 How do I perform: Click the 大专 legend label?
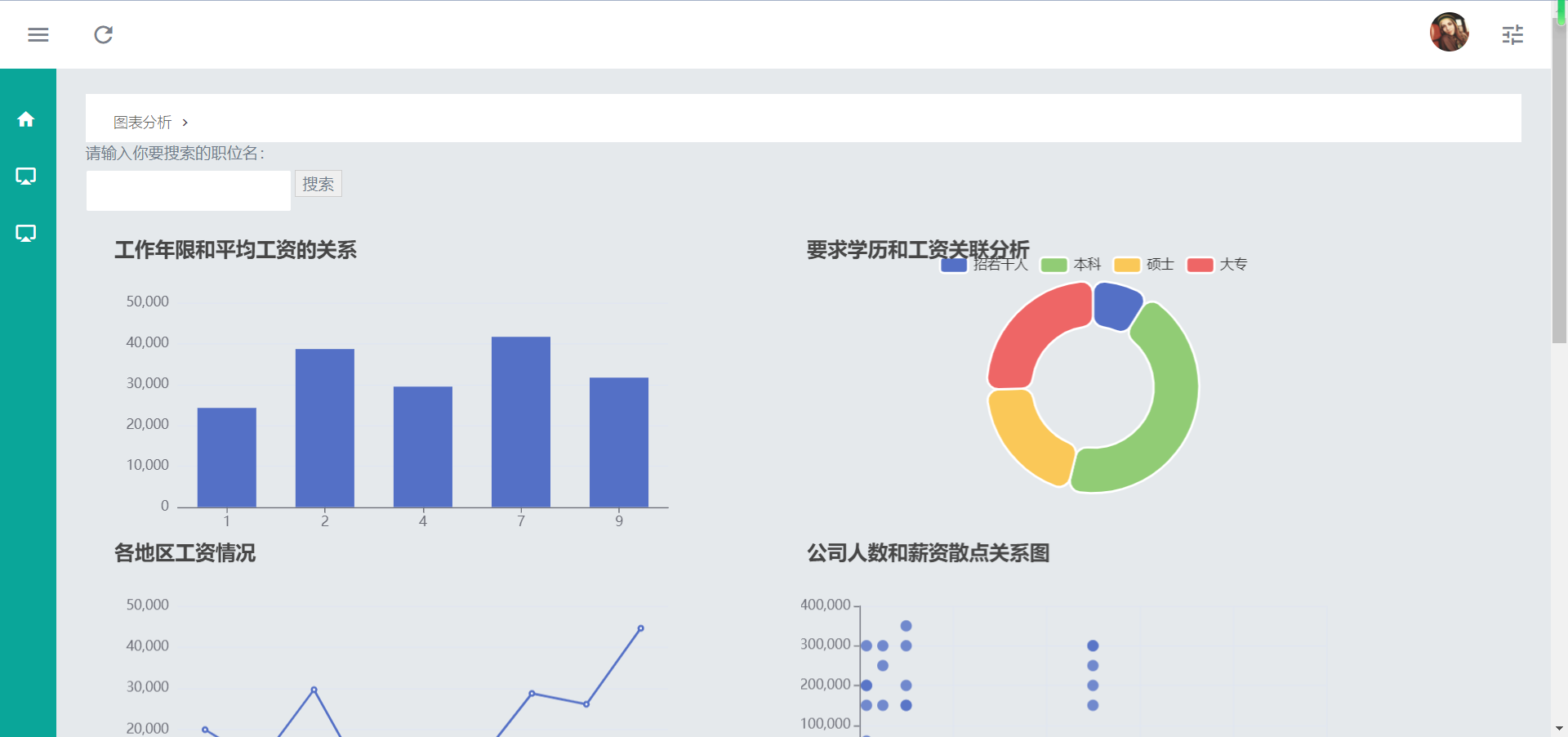(x=1233, y=265)
